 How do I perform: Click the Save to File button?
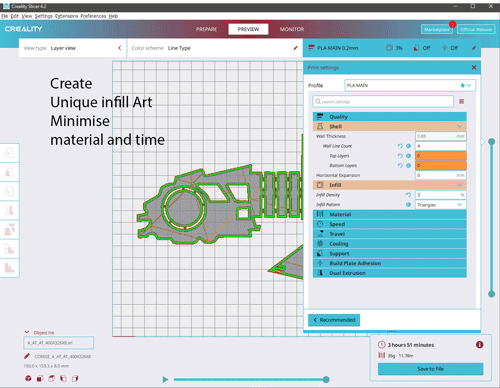click(430, 369)
